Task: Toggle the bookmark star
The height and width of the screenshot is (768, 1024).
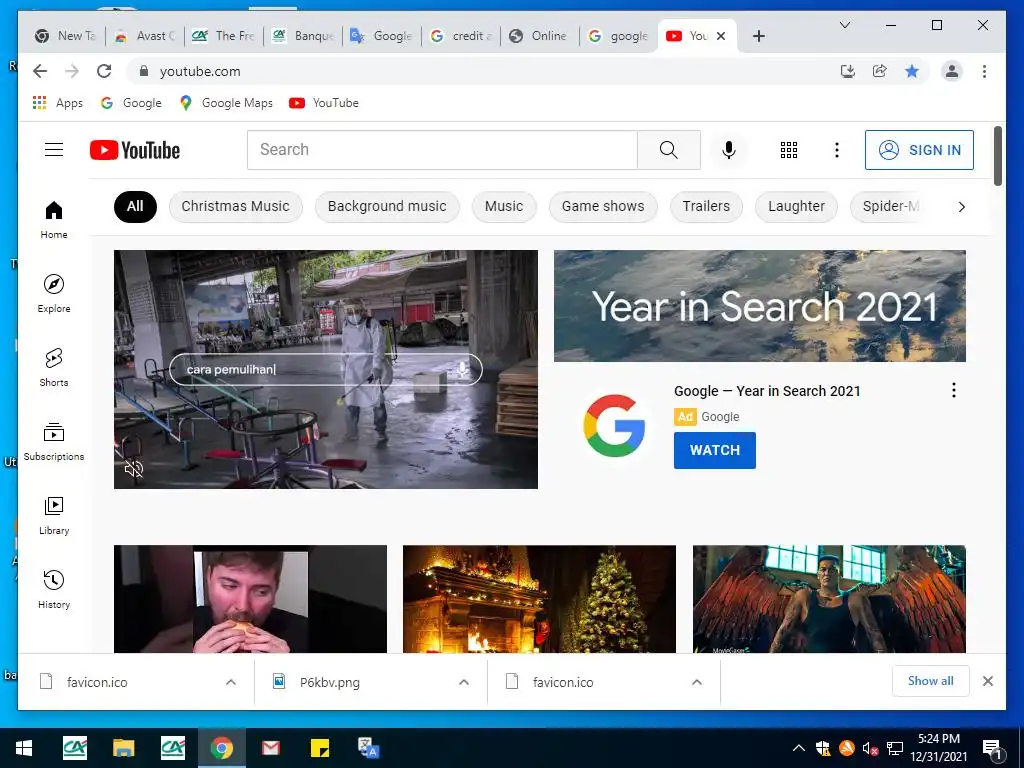Action: (912, 71)
